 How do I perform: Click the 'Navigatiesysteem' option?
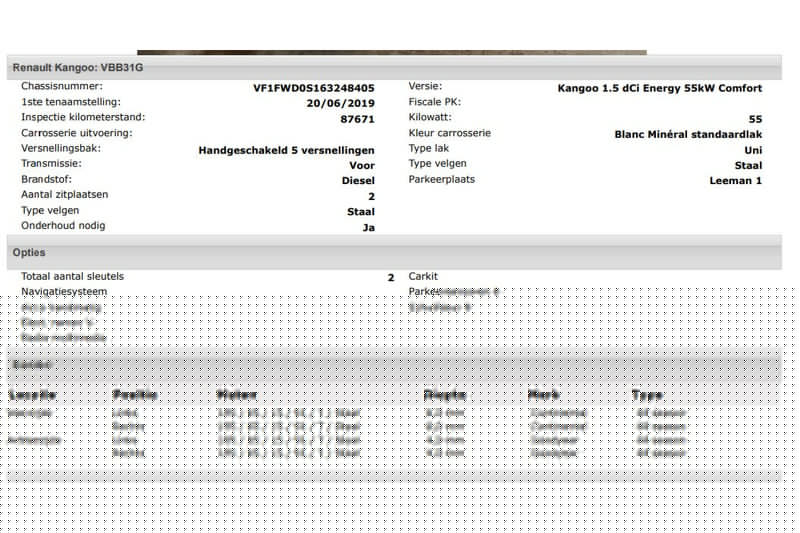coord(64,292)
